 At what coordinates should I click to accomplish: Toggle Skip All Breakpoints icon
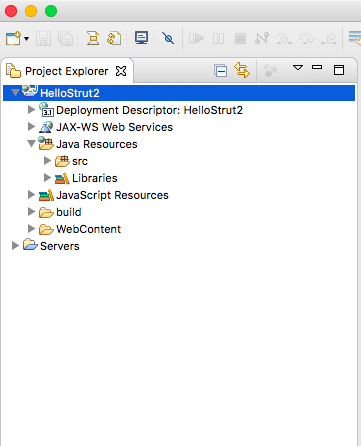pos(168,38)
